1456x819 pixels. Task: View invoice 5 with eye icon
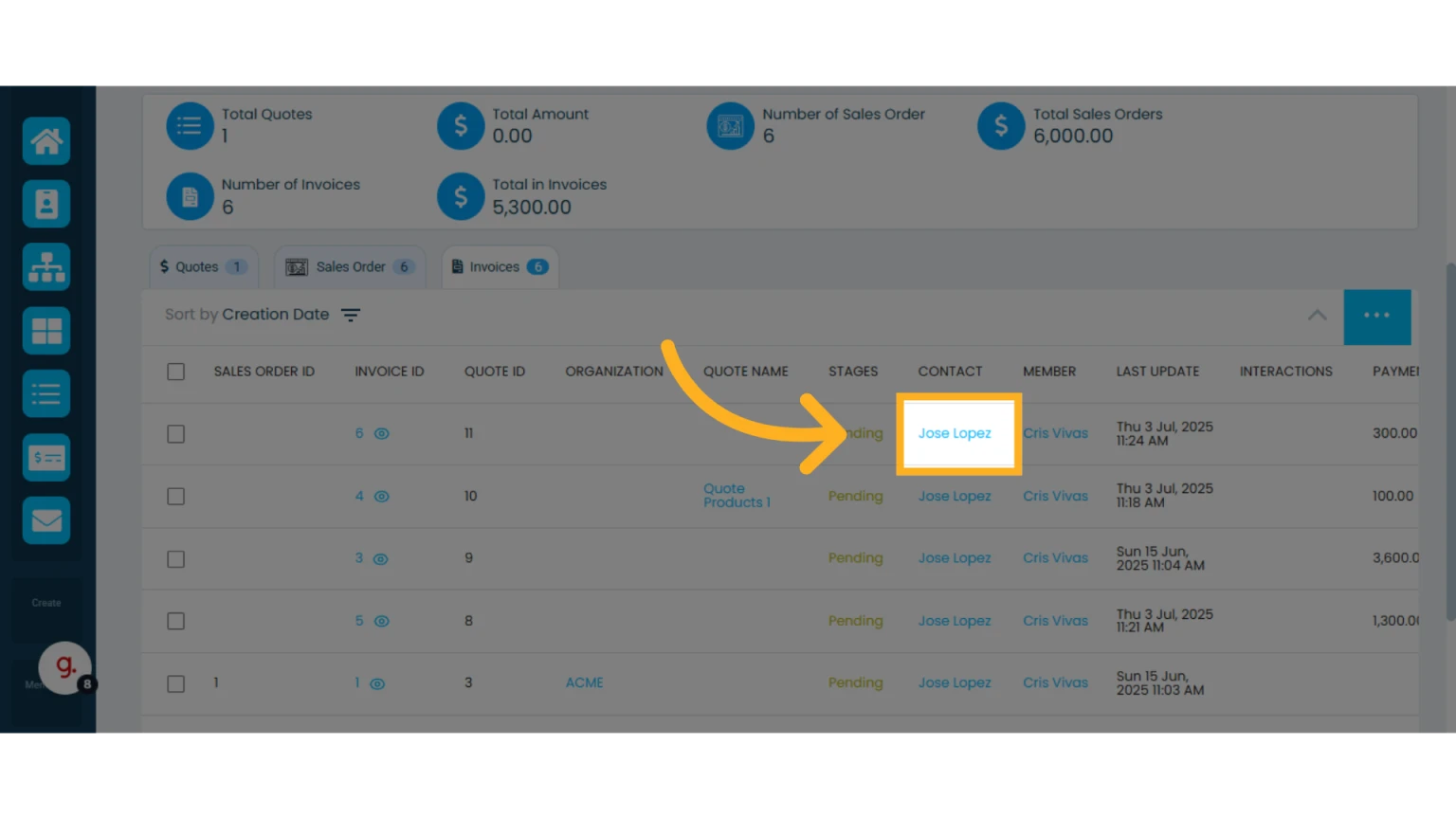pyautogui.click(x=382, y=621)
